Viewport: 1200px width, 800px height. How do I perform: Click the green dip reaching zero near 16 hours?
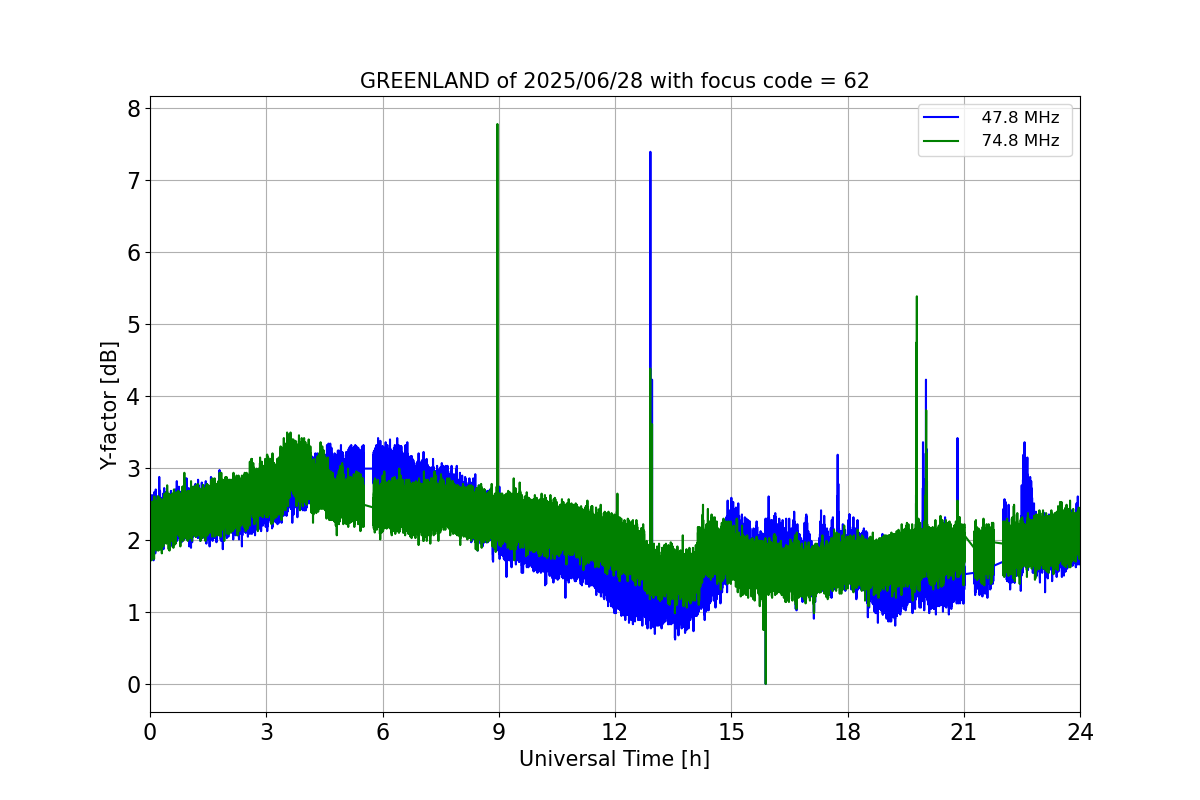(765, 682)
